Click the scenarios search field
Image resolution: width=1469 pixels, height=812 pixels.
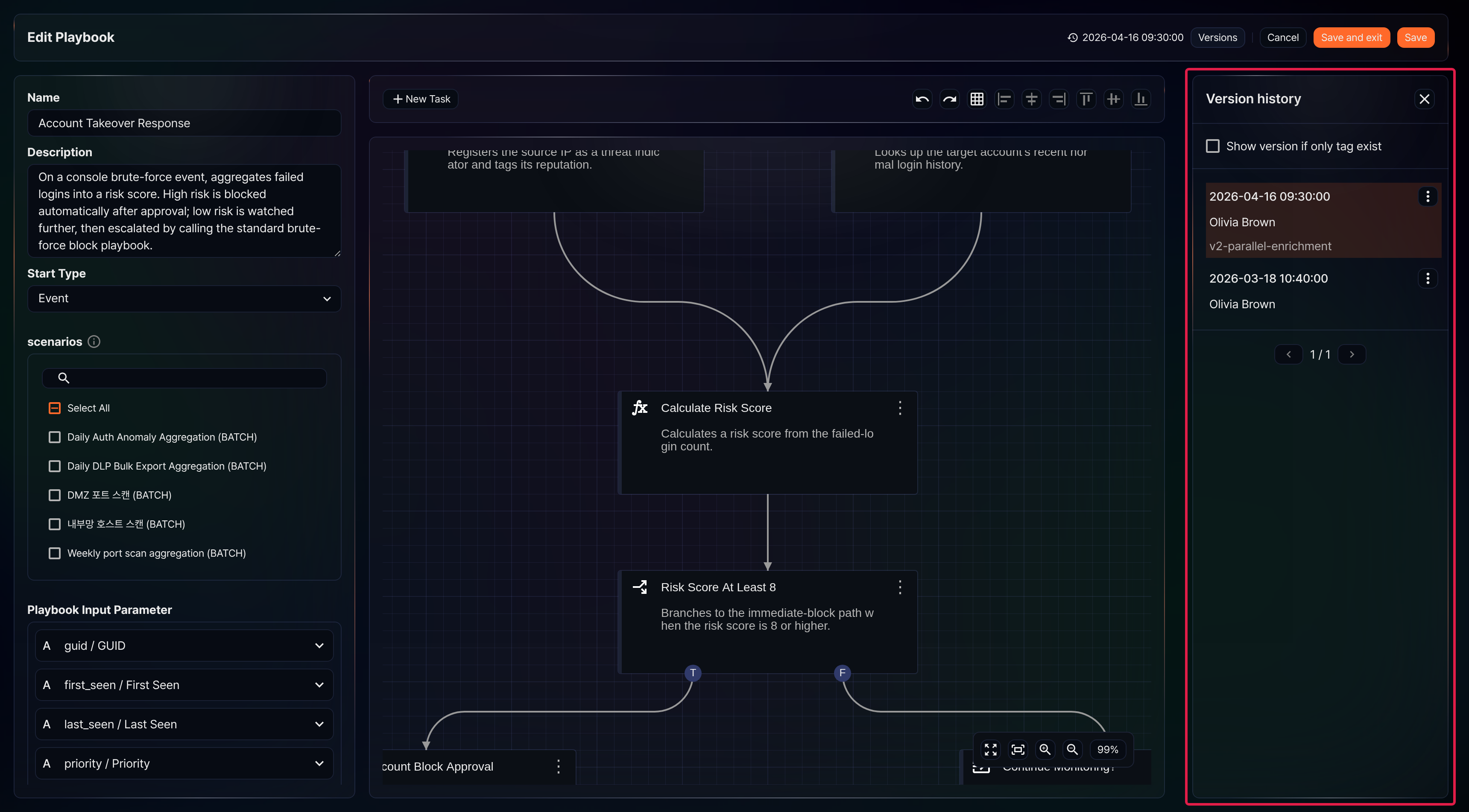(184, 378)
